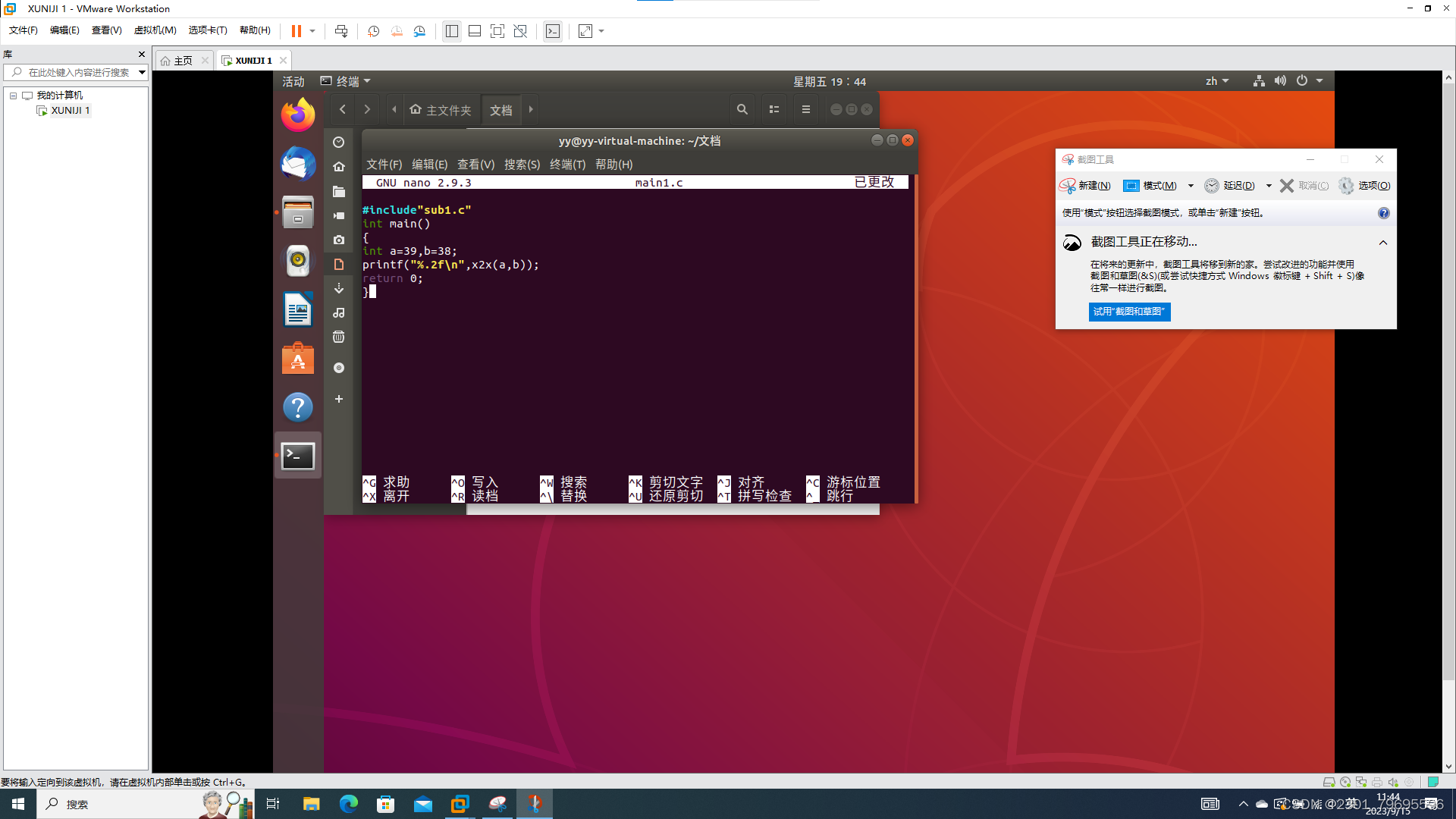Image resolution: width=1456 pixels, height=819 pixels.
Task: Open the system menu power icon
Action: [x=1302, y=81]
